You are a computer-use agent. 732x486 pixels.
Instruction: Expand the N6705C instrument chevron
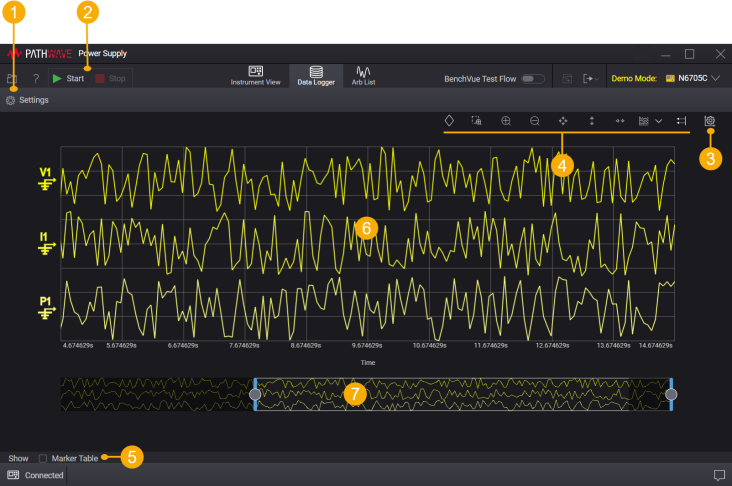point(716,78)
